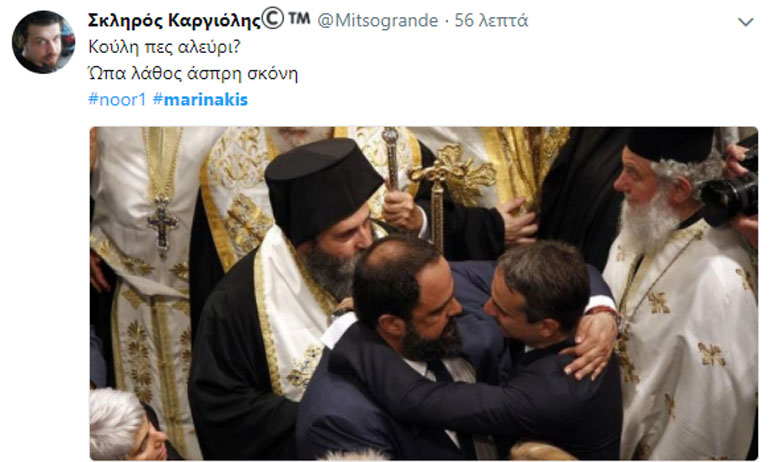Click the dark pectoral cross on the white vestment

pos(162,225)
